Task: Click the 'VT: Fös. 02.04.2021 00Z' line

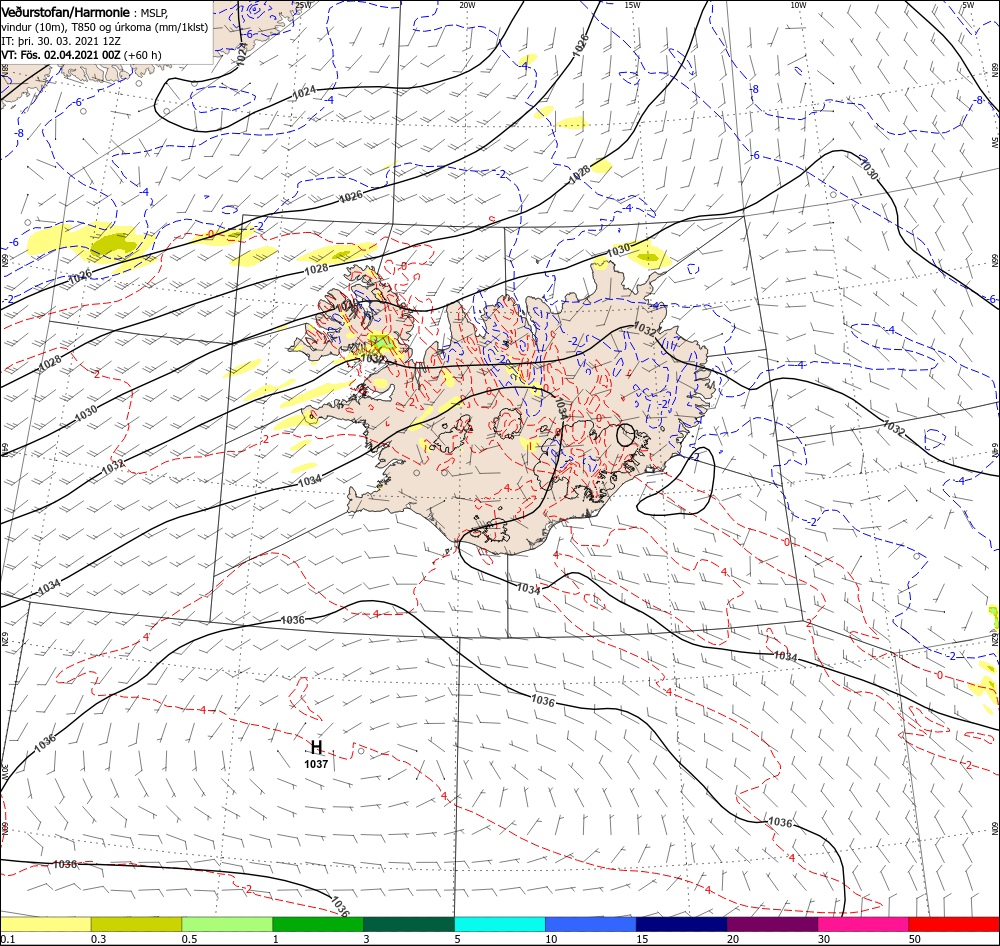Action: click(x=61, y=55)
